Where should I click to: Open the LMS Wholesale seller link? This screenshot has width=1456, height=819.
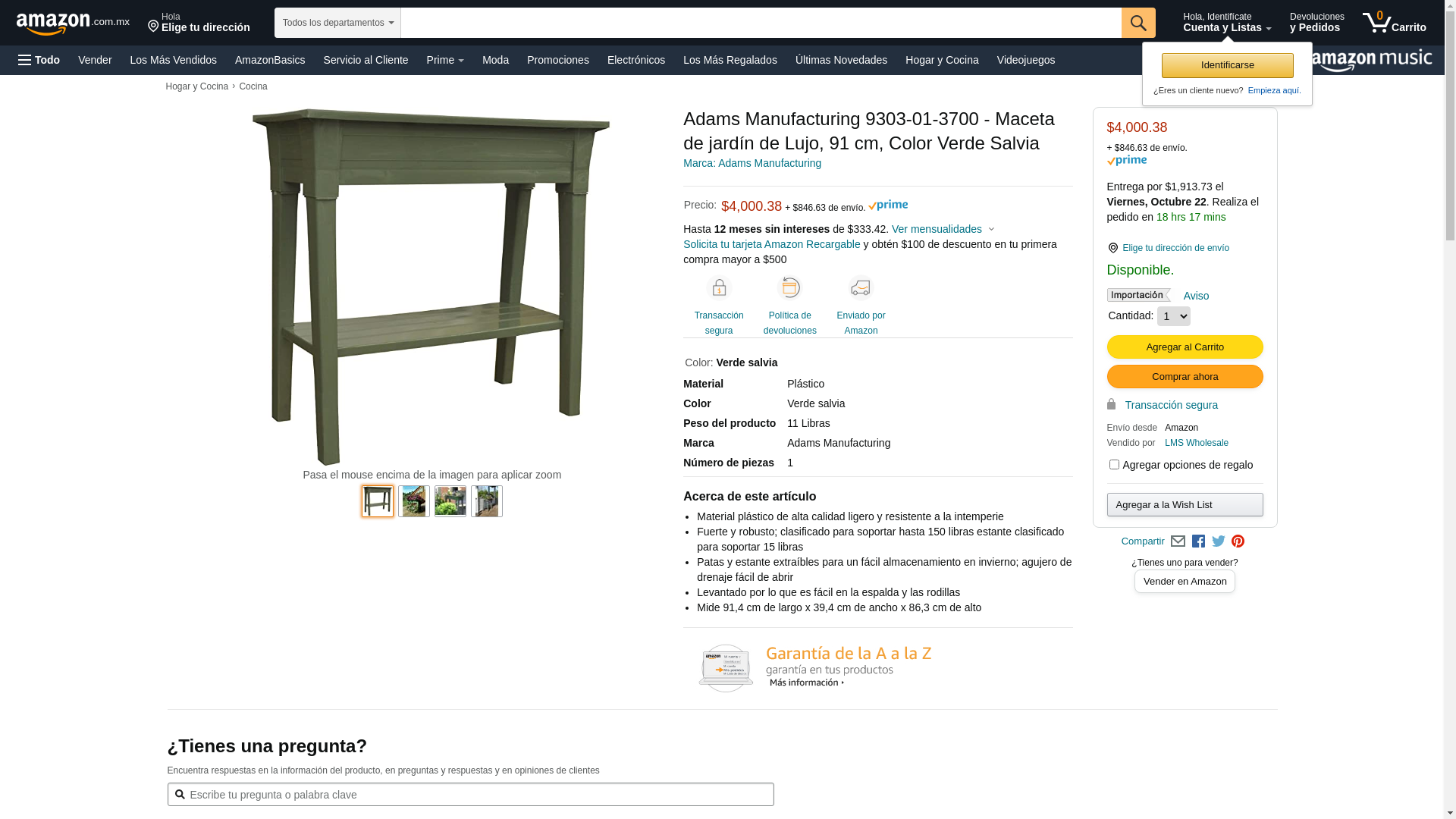pyautogui.click(x=1197, y=443)
